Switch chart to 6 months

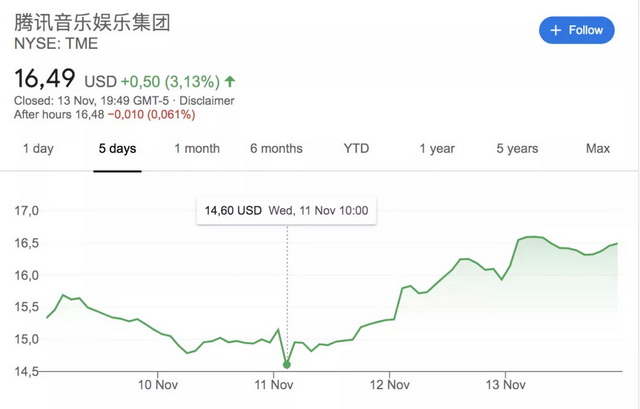point(276,148)
